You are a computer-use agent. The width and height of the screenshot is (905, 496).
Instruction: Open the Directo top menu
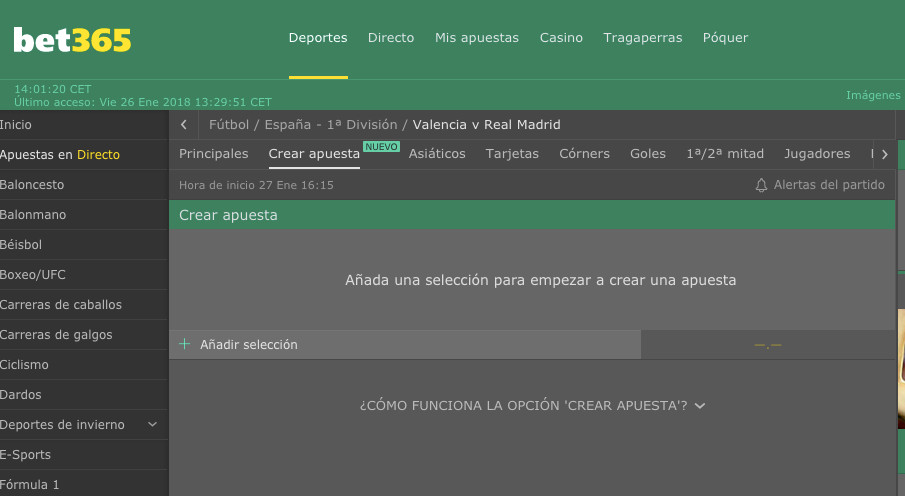point(390,38)
